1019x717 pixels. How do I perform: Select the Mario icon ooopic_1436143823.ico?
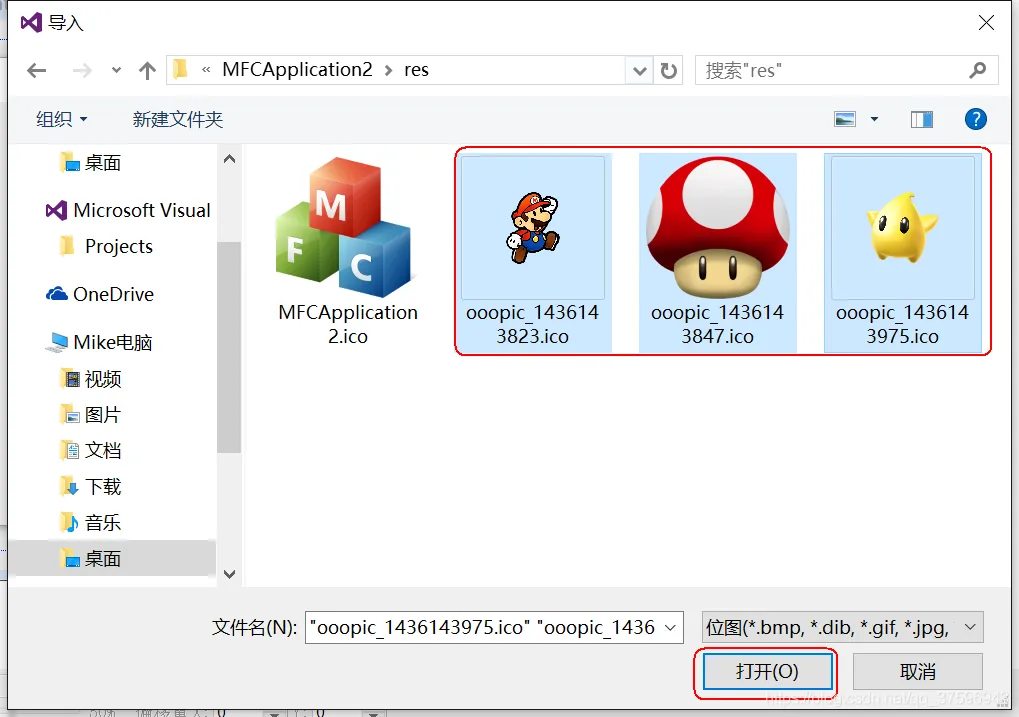[x=533, y=227]
